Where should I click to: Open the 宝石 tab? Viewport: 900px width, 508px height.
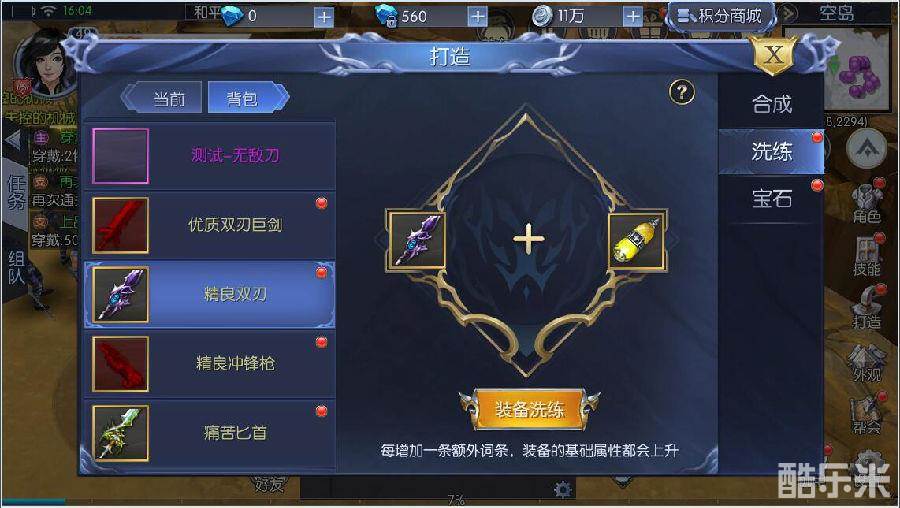(771, 199)
